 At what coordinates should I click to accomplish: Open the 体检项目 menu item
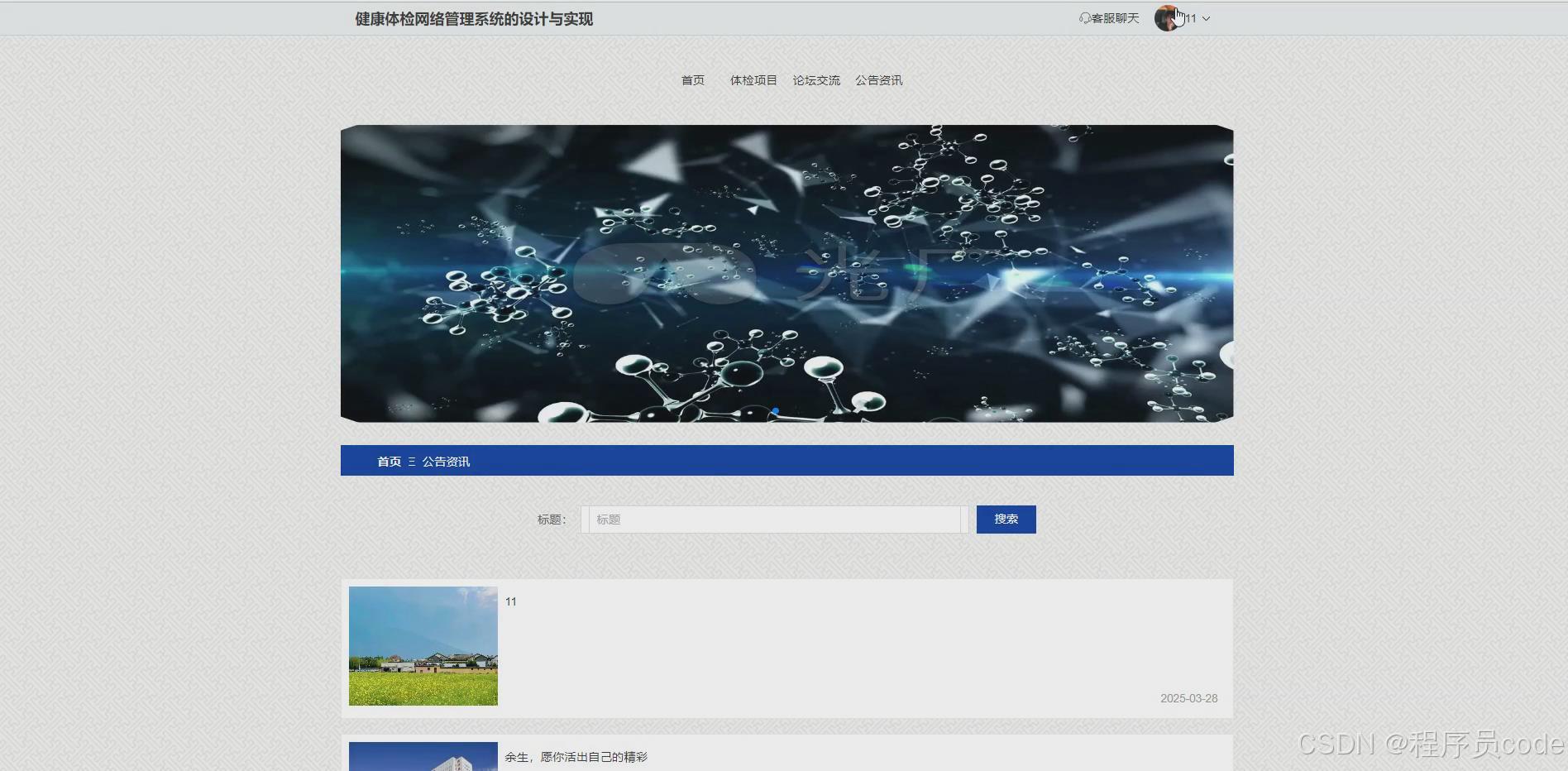(x=753, y=80)
